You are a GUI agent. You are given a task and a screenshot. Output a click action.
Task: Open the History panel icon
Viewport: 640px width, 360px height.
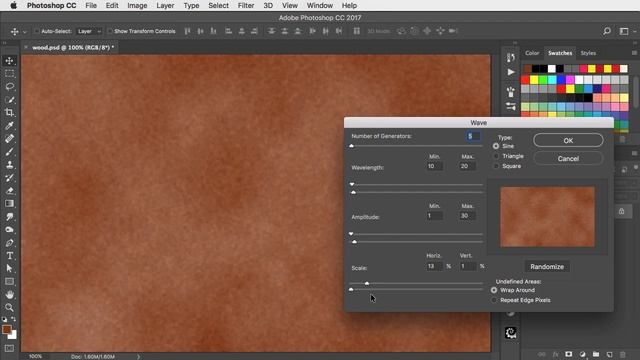point(511,58)
